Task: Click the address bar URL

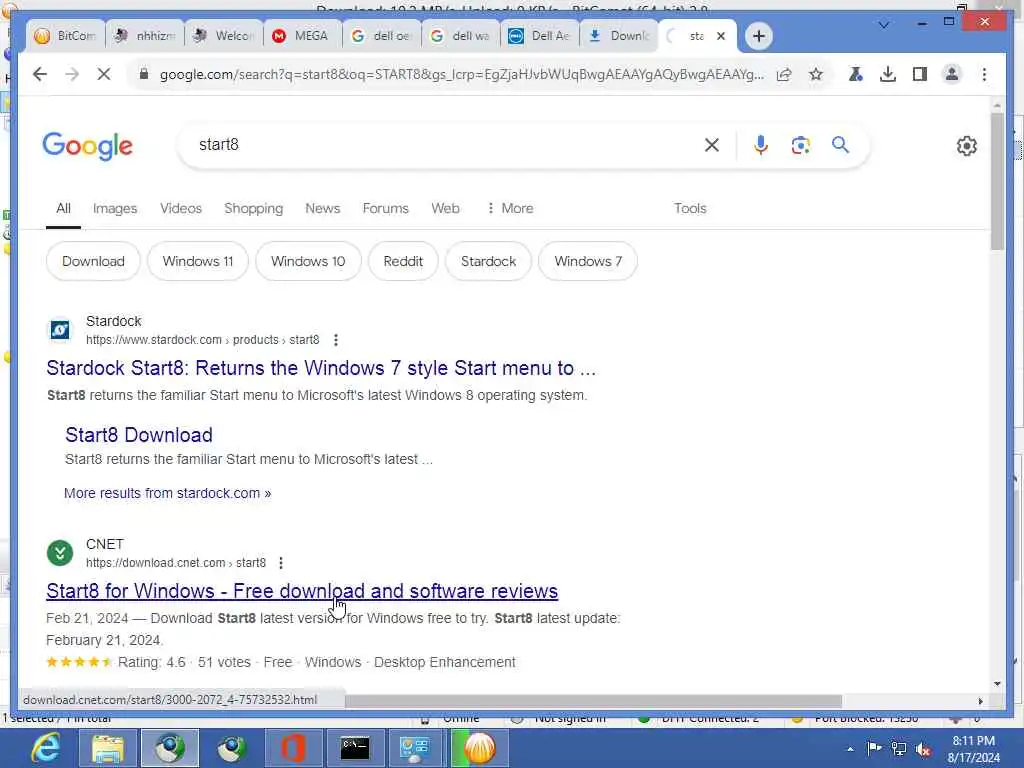Action: point(461,74)
